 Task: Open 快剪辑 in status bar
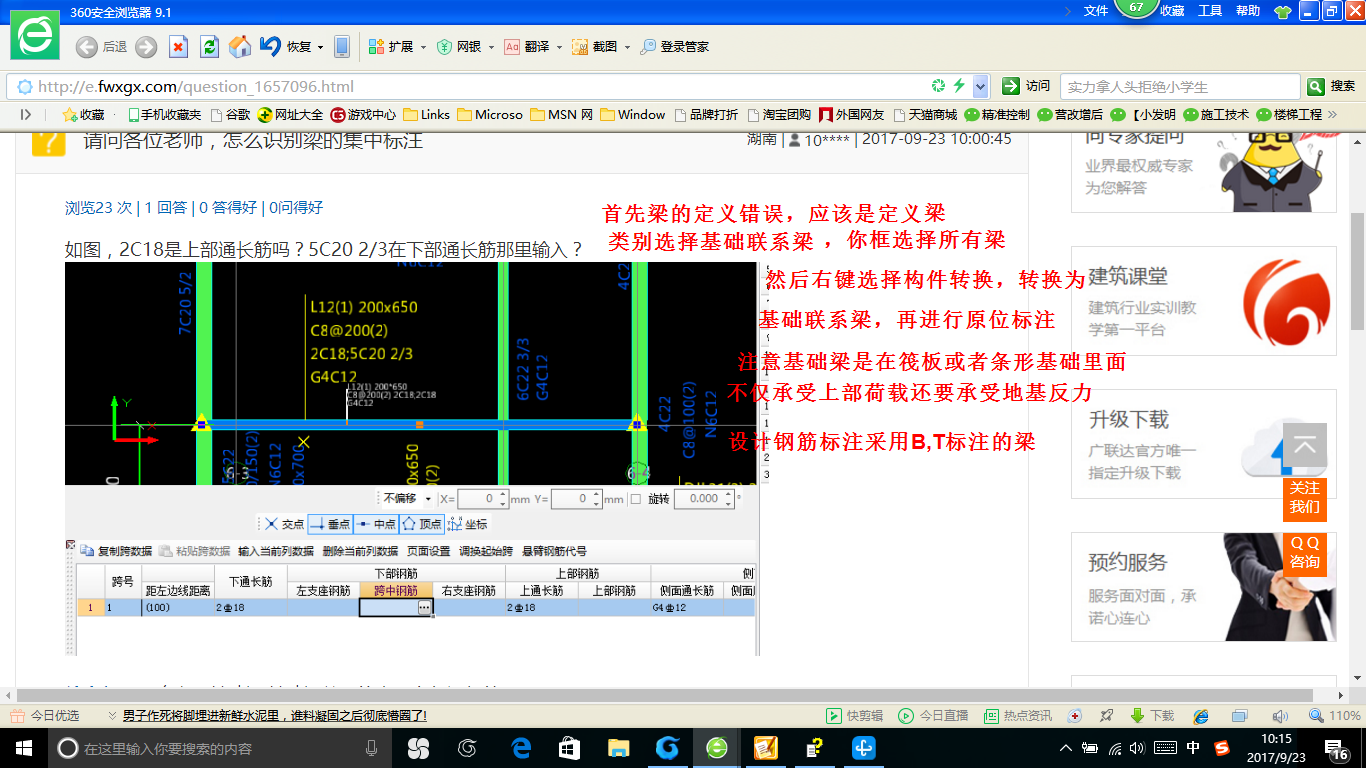(x=855, y=716)
